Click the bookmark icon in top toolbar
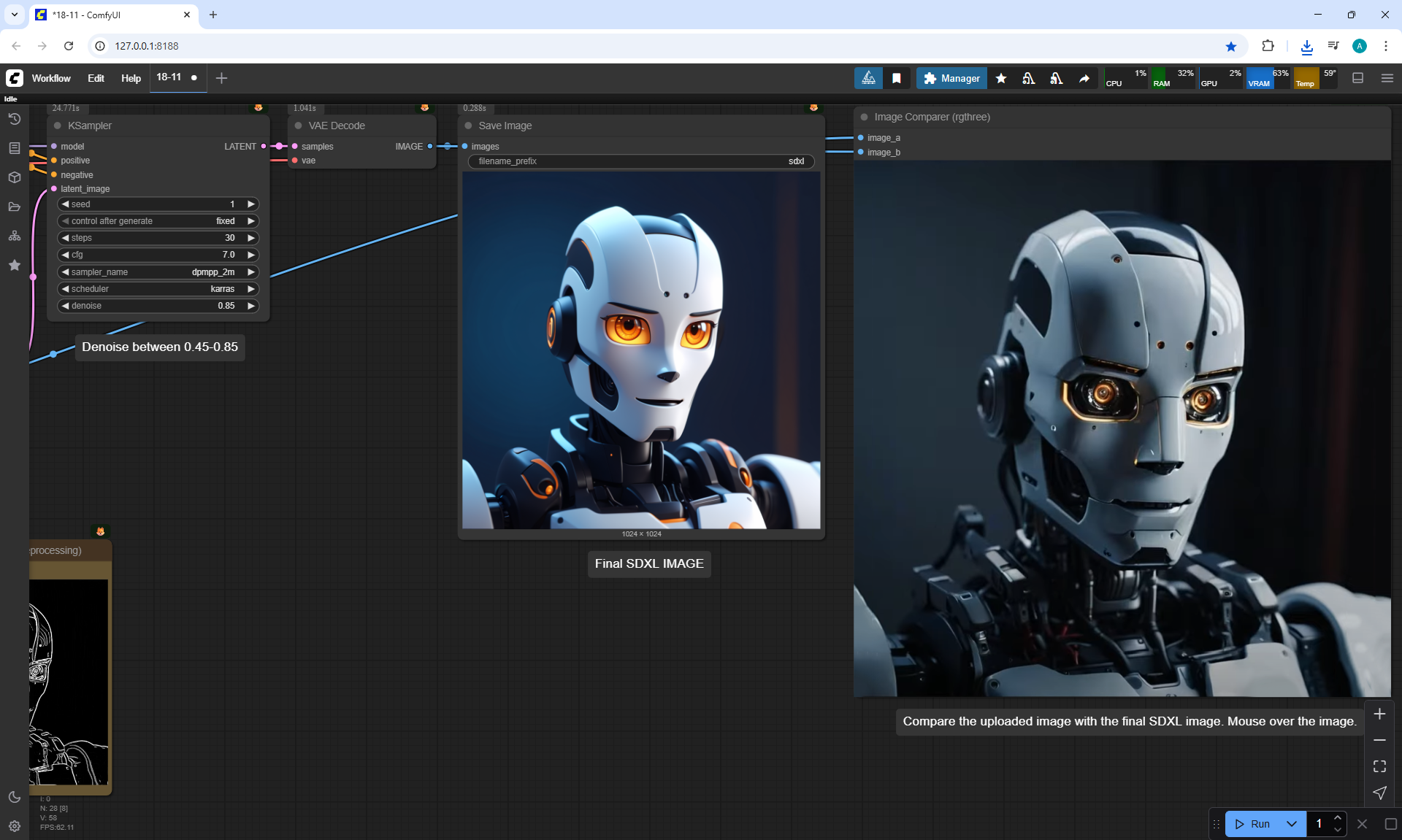The image size is (1402, 840). click(x=897, y=78)
